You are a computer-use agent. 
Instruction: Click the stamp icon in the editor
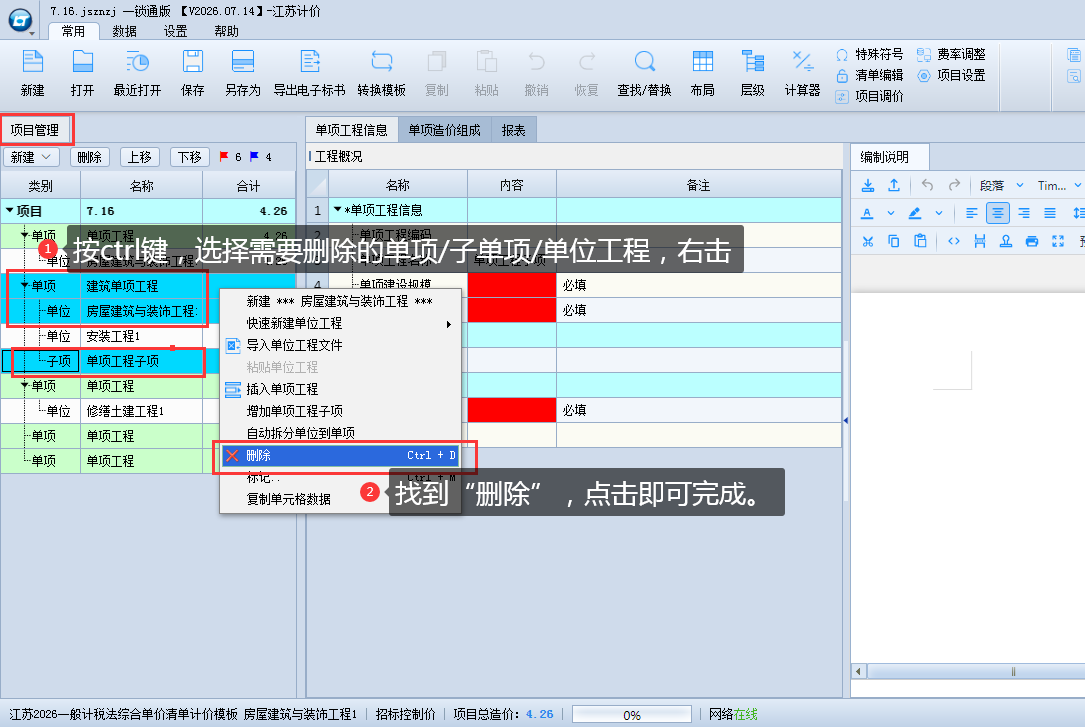pos(1006,241)
